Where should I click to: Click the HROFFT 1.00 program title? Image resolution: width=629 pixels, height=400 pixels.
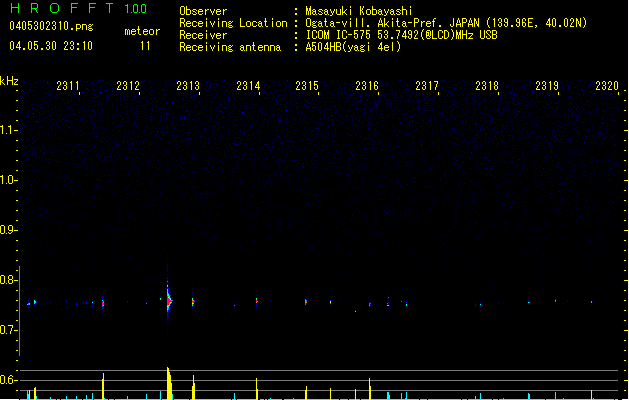click(79, 8)
